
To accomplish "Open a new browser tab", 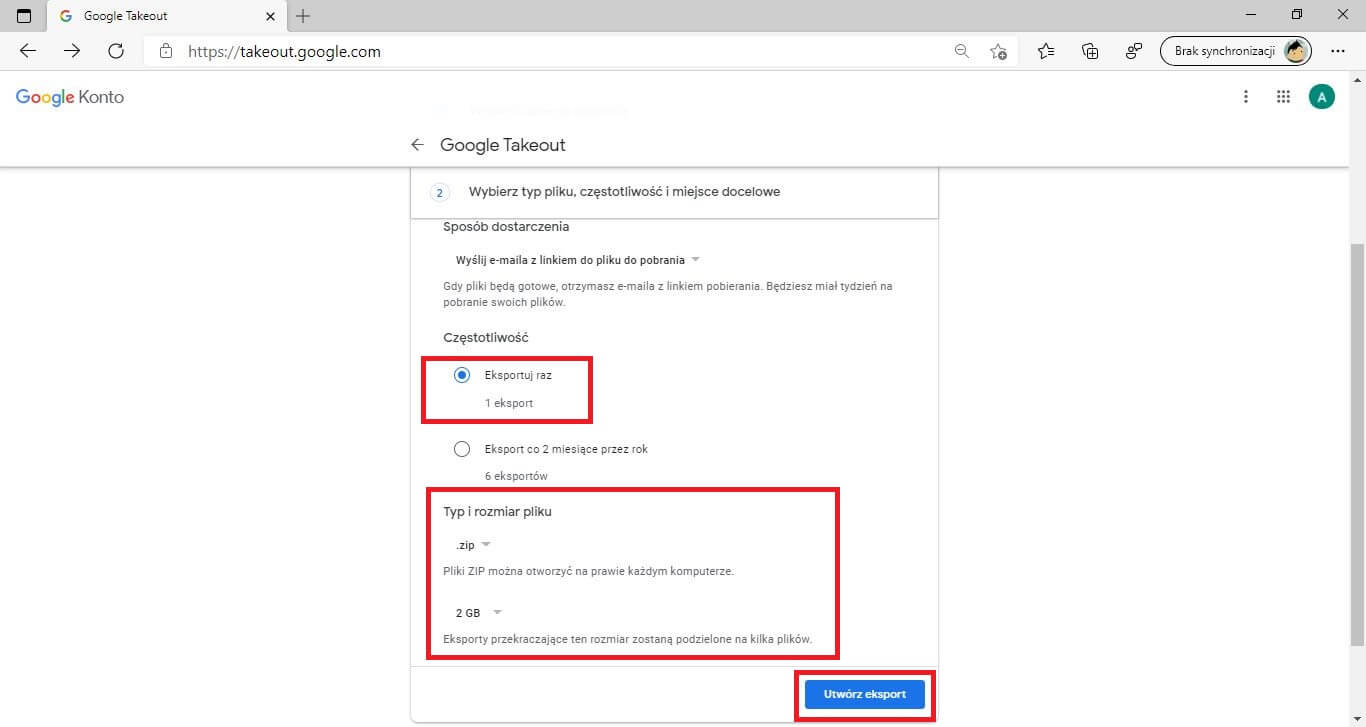I will [304, 16].
